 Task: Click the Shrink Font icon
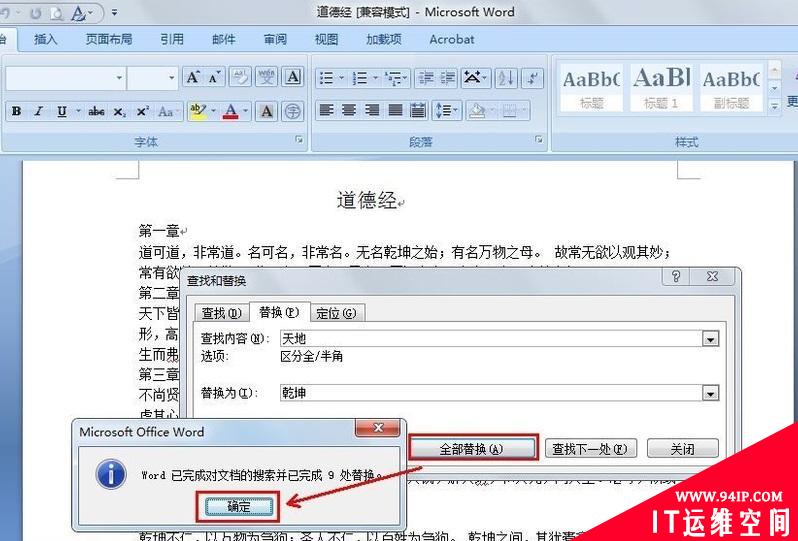[x=214, y=77]
